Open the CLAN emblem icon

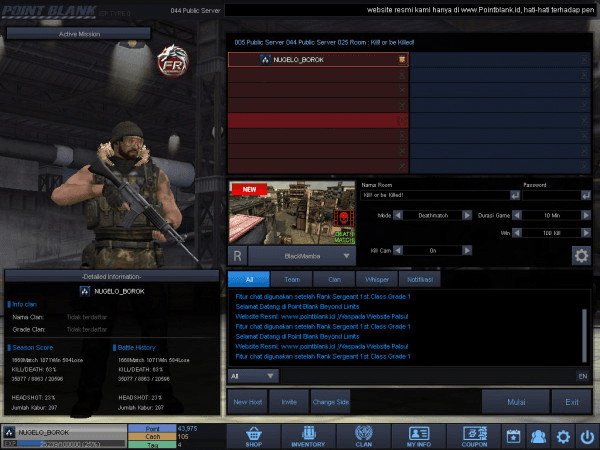(x=364, y=437)
